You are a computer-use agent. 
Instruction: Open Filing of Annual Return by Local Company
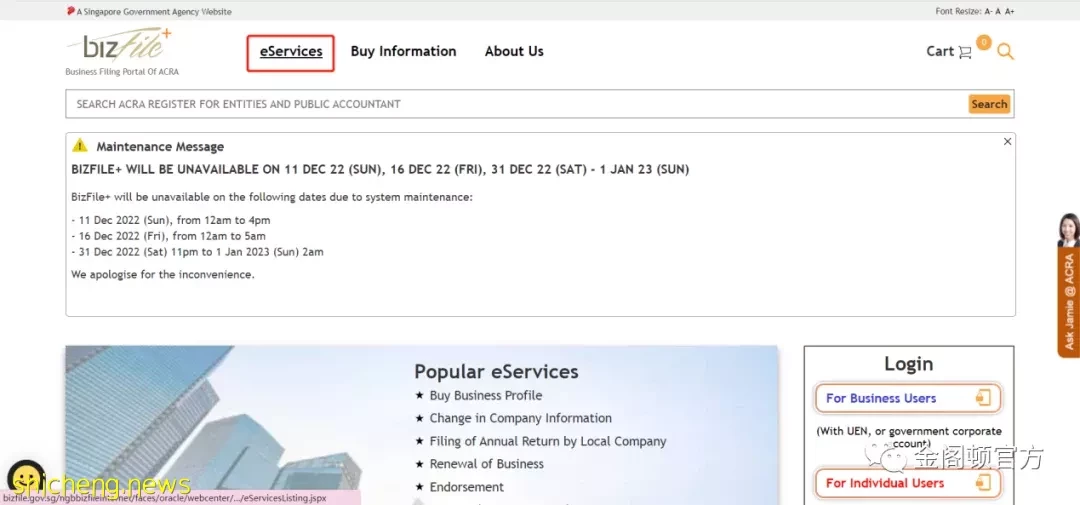pyautogui.click(x=548, y=442)
